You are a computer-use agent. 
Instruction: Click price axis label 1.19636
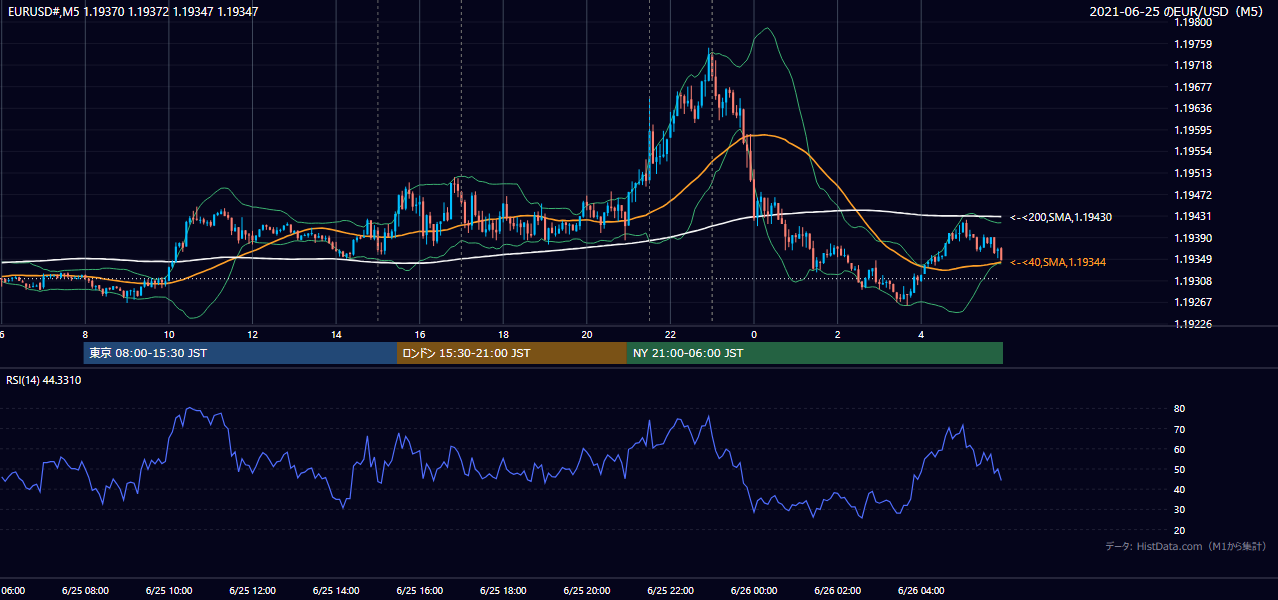(x=1194, y=108)
